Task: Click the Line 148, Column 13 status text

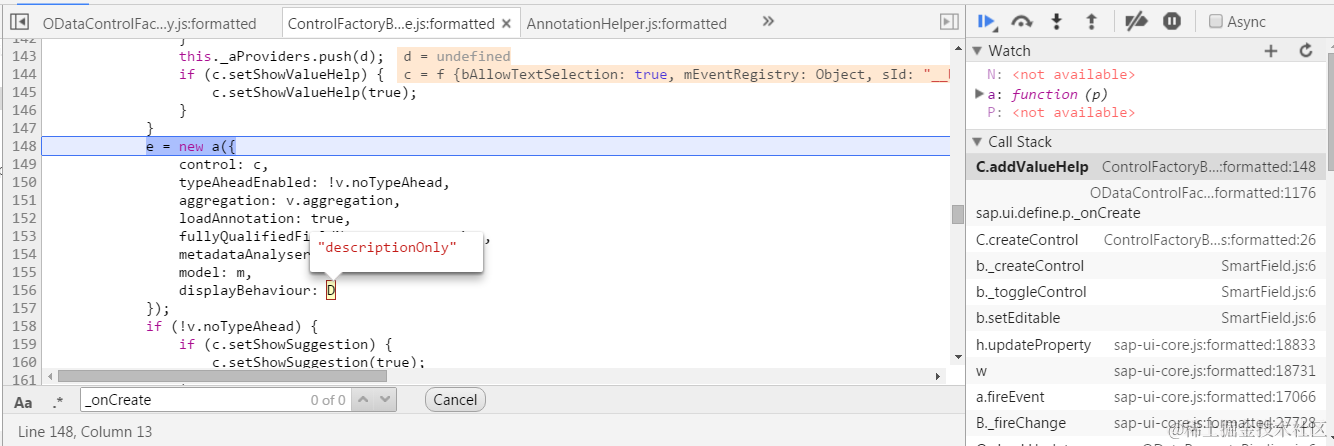Action: pos(85,432)
